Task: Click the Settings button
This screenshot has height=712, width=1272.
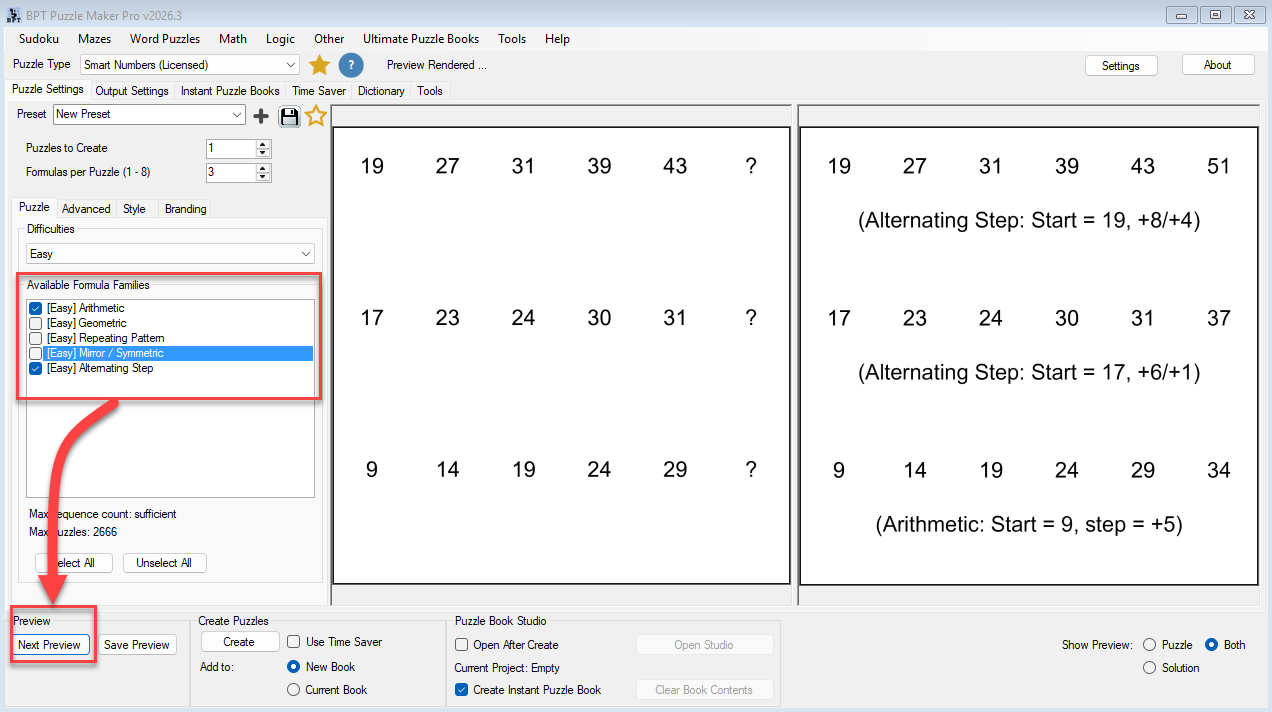Action: (1121, 65)
